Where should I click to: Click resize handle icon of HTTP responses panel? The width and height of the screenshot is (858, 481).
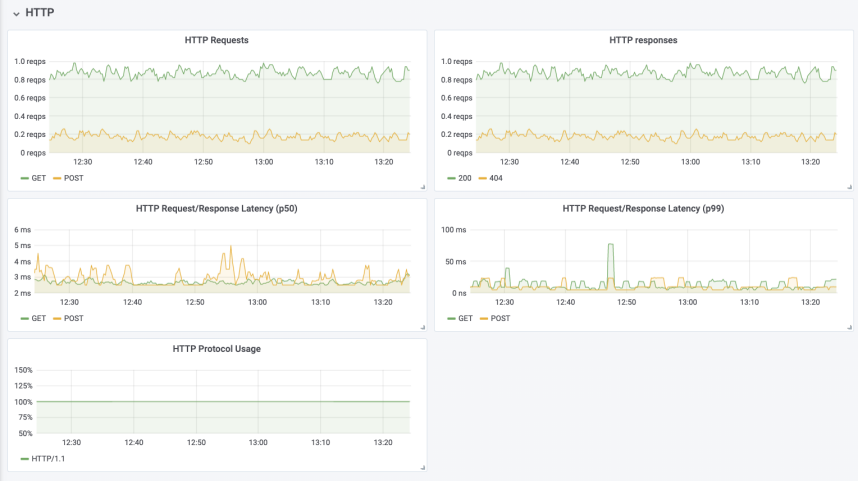pyautogui.click(x=849, y=187)
